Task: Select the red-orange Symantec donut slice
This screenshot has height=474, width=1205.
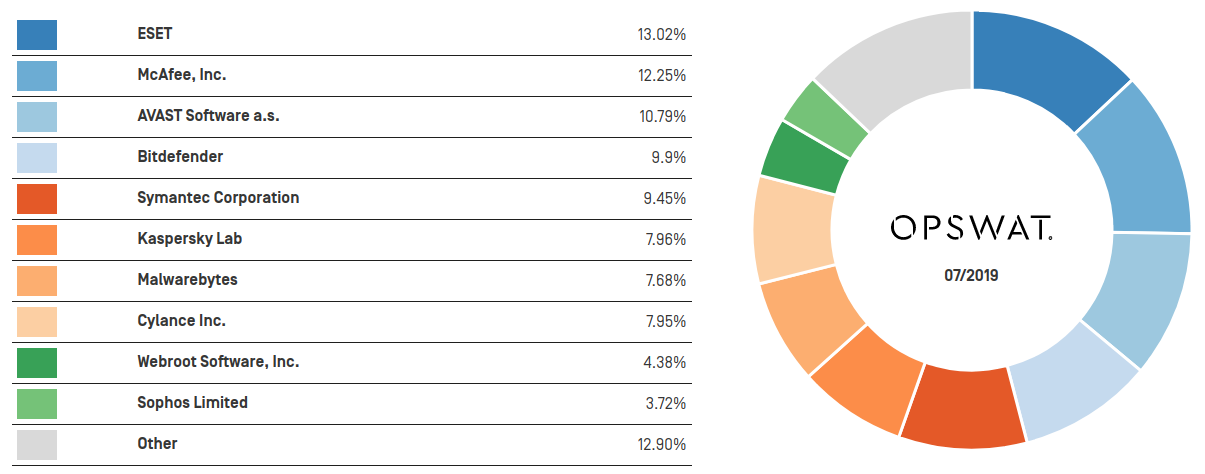Action: (963, 405)
